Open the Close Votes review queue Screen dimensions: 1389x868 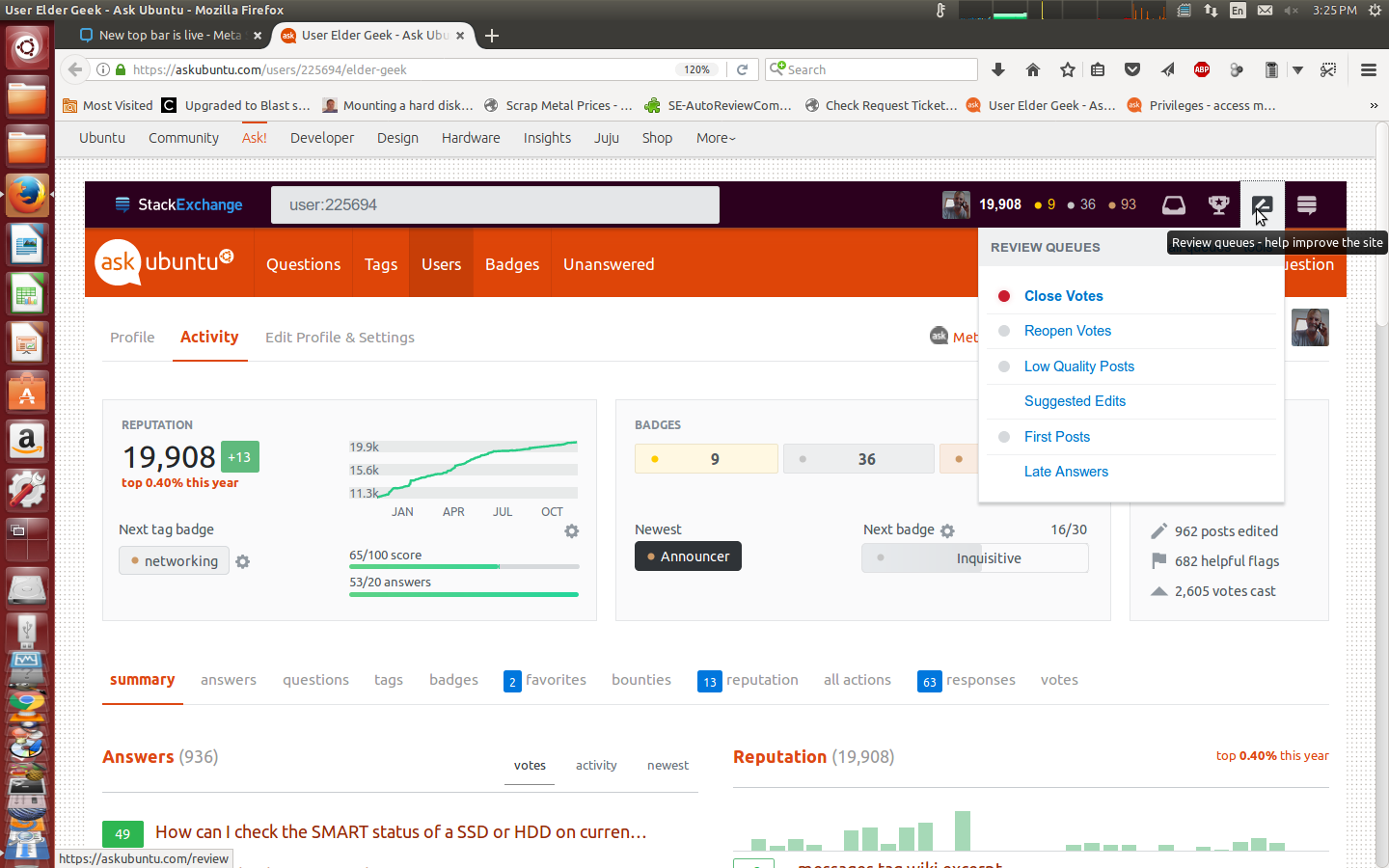pos(1063,296)
